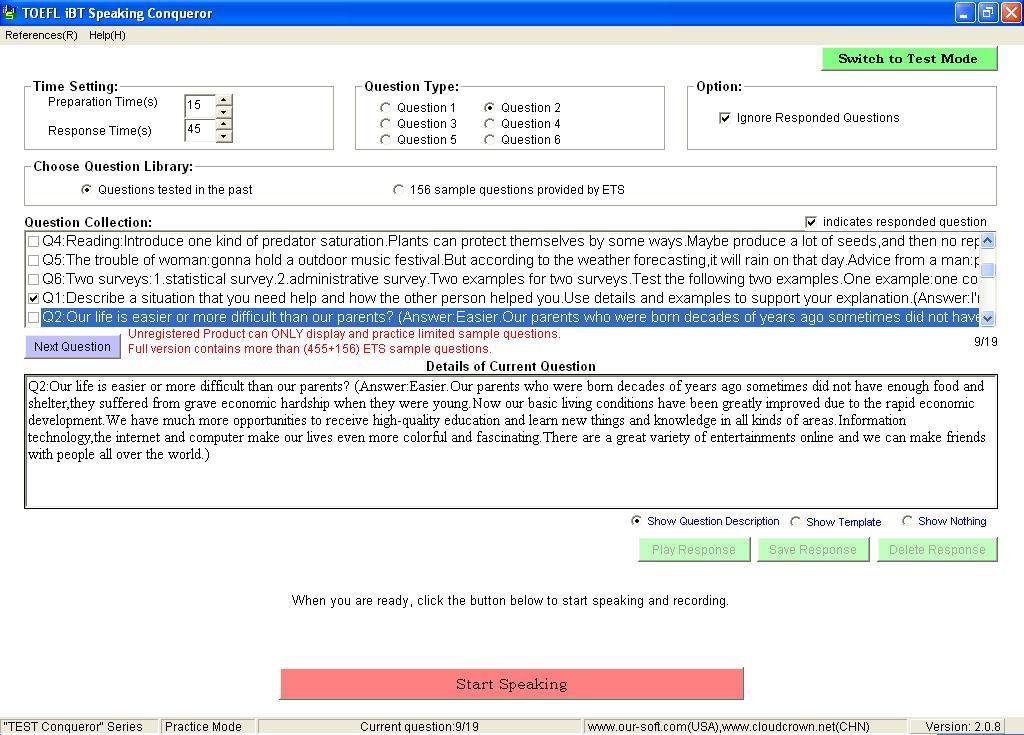
Task: Check the Q4 Reading predator saturation row checkbox
Action: [x=33, y=241]
